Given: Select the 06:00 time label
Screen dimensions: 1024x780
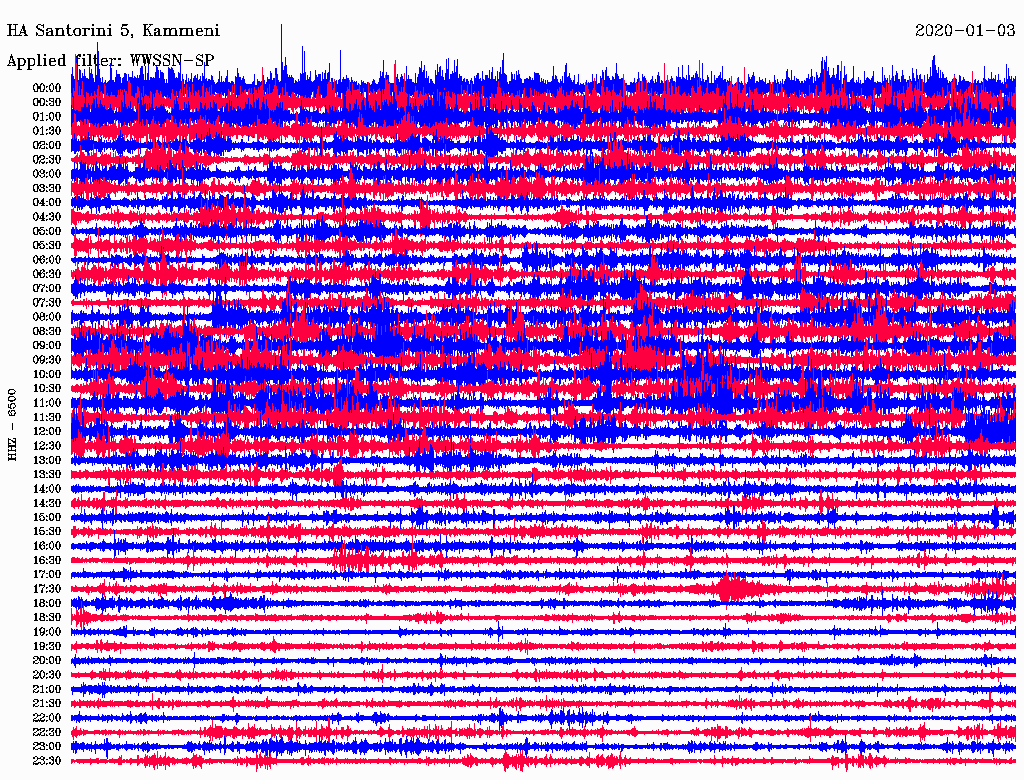Looking at the screenshot, I should coord(47,260).
